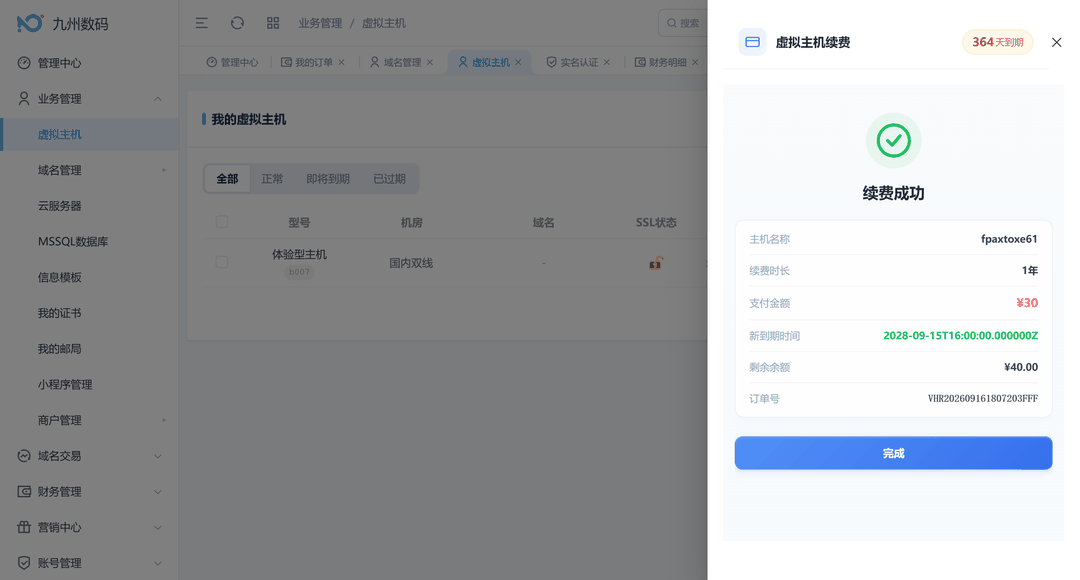This screenshot has width=1080, height=580.
Task: Close the 财务明细 tab
Action: click(695, 62)
